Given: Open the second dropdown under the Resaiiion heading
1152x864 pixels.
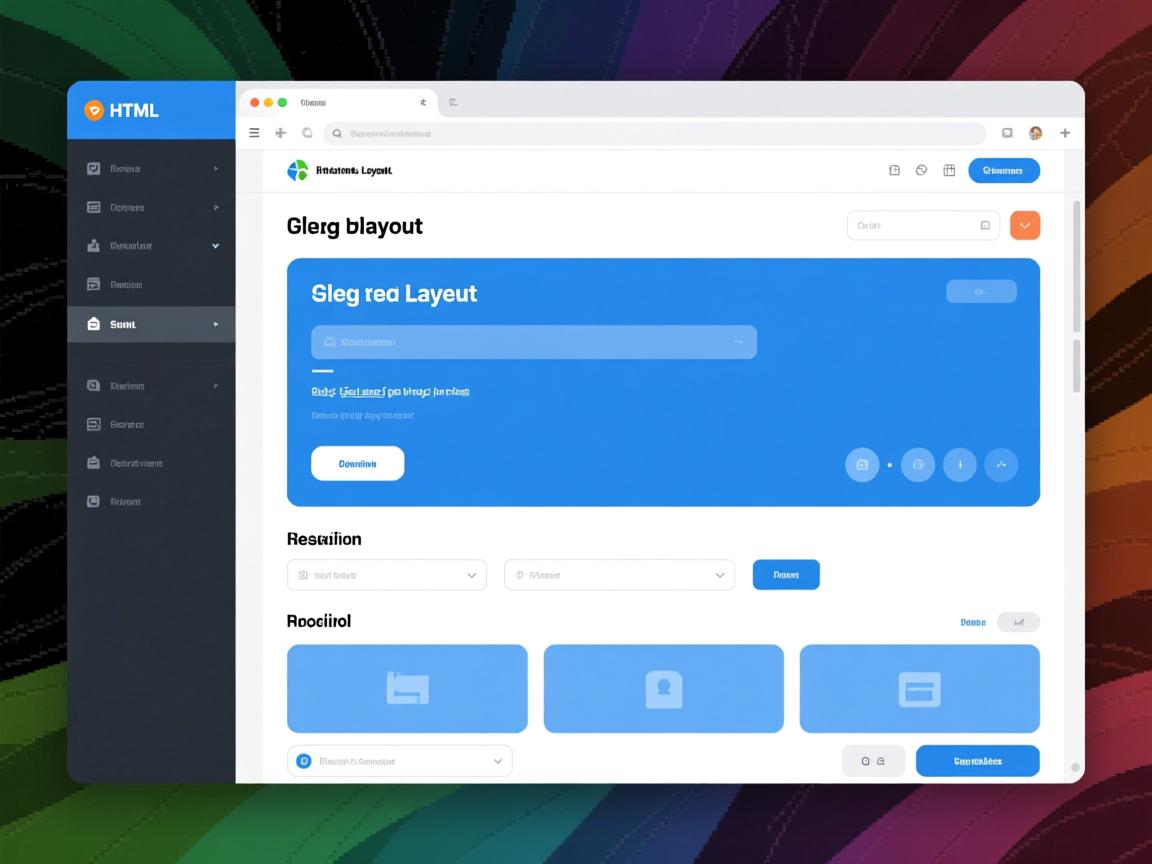Looking at the screenshot, I should [x=619, y=575].
